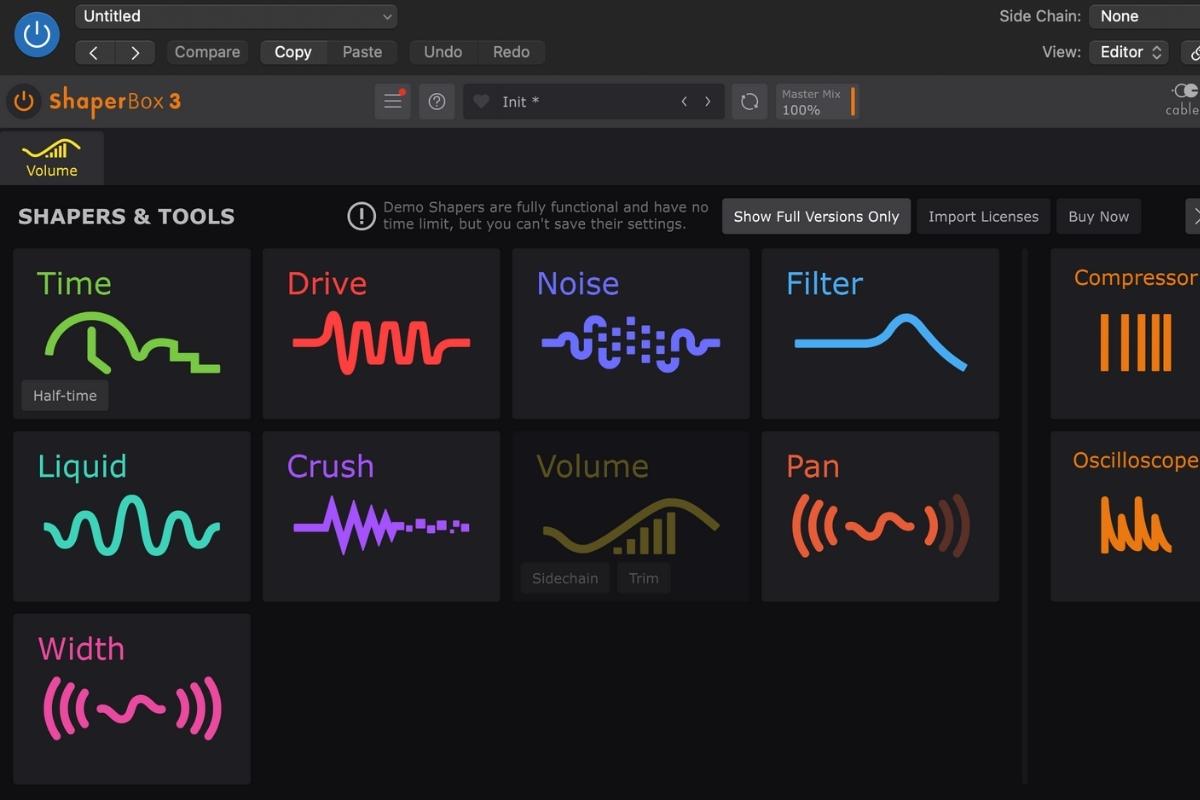
Task: Add the Drive shaper
Action: click(381, 333)
